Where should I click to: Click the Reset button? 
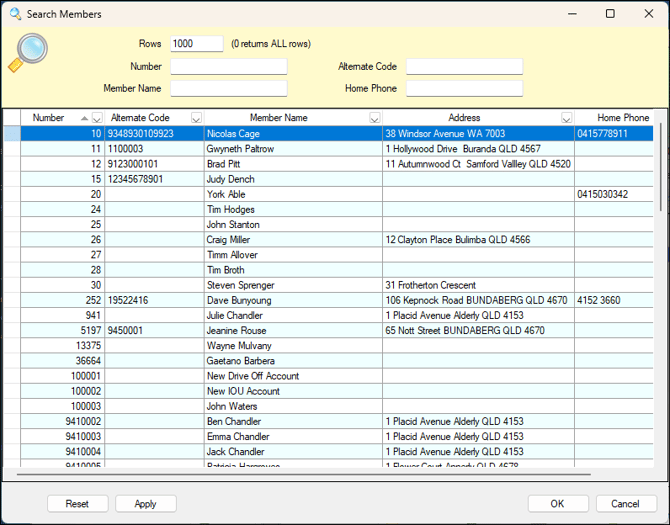(77, 504)
